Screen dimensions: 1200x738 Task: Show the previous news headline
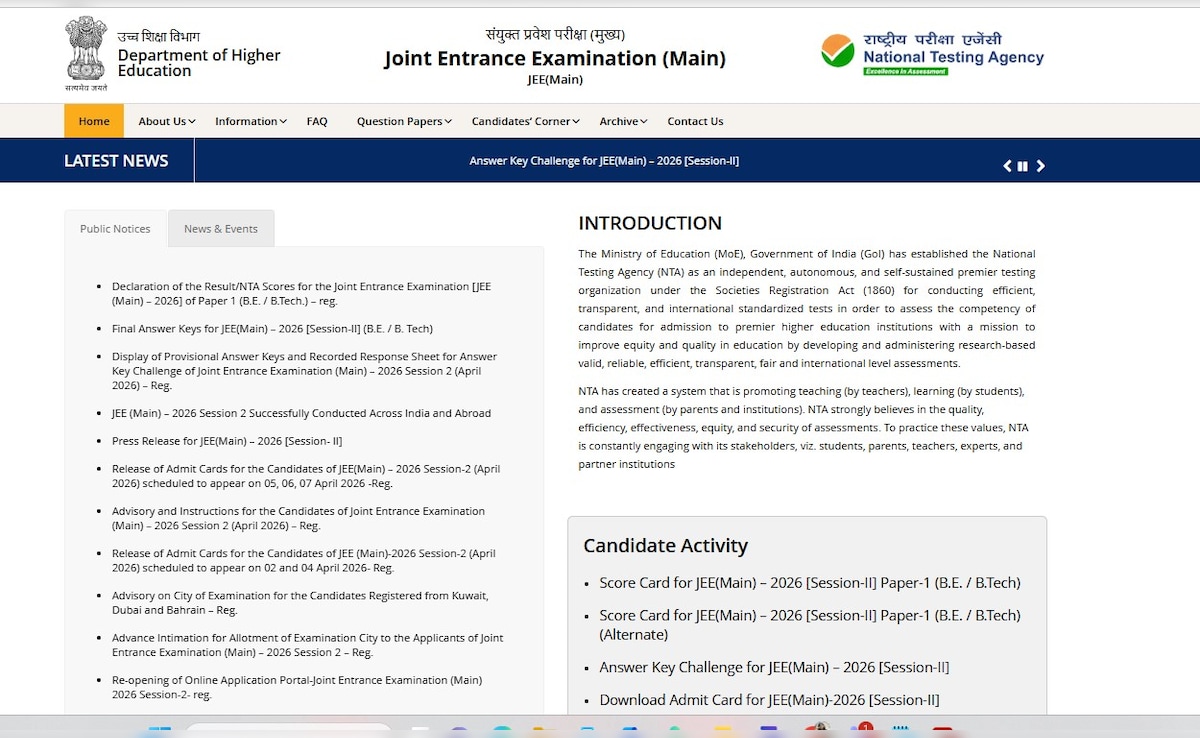1007,165
